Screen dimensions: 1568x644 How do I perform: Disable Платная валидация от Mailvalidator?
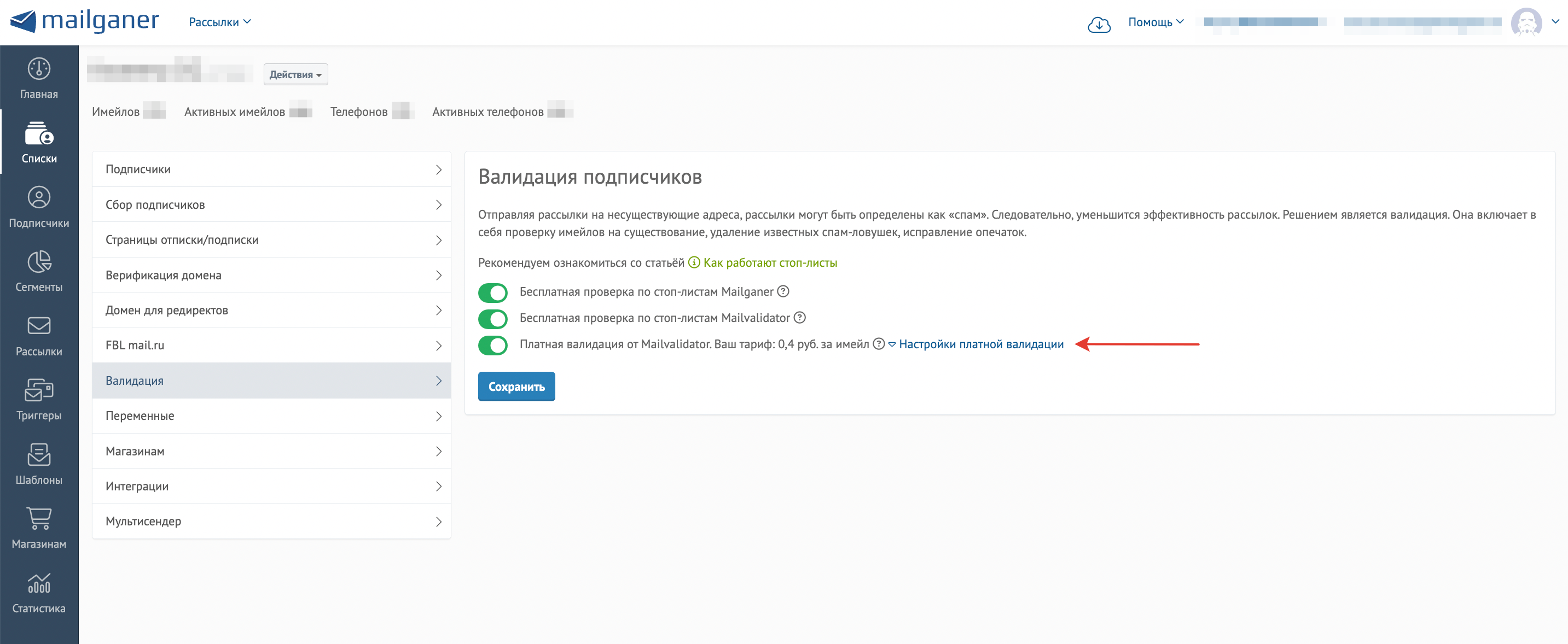[492, 345]
